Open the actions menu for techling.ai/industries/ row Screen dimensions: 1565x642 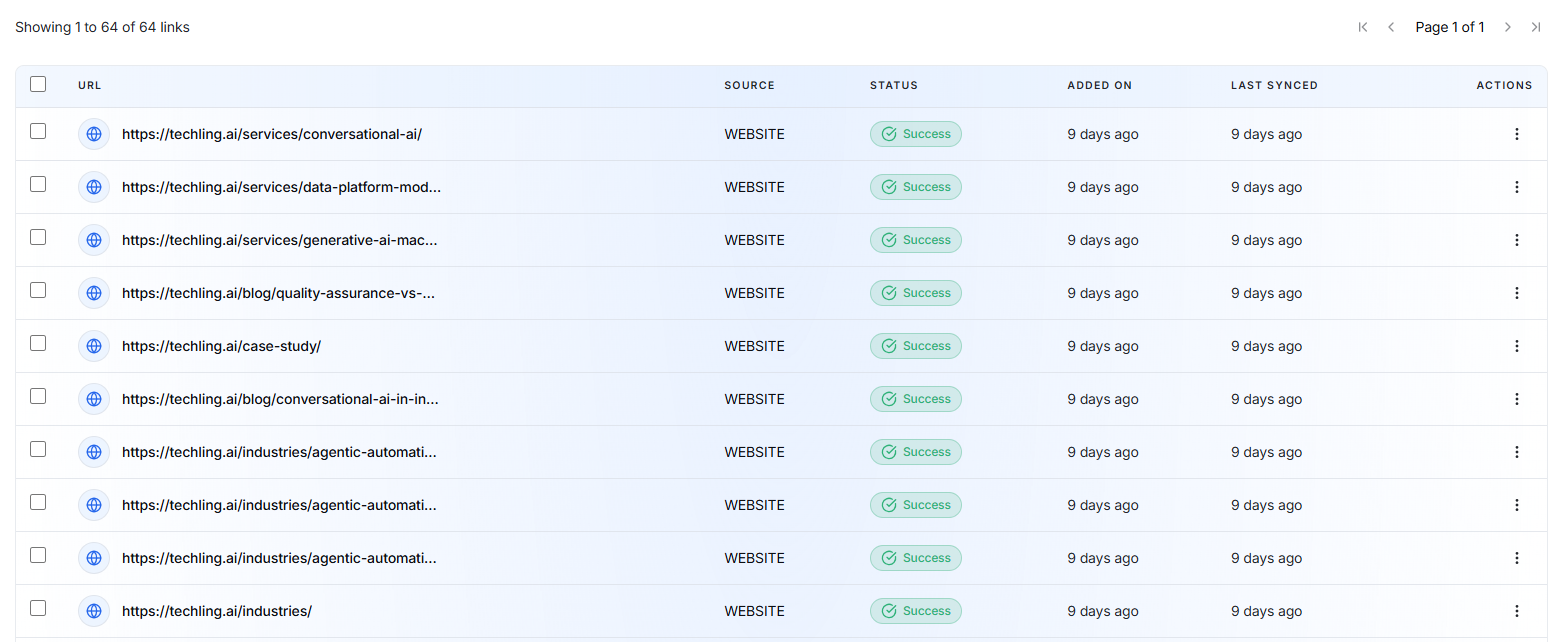[1517, 611]
